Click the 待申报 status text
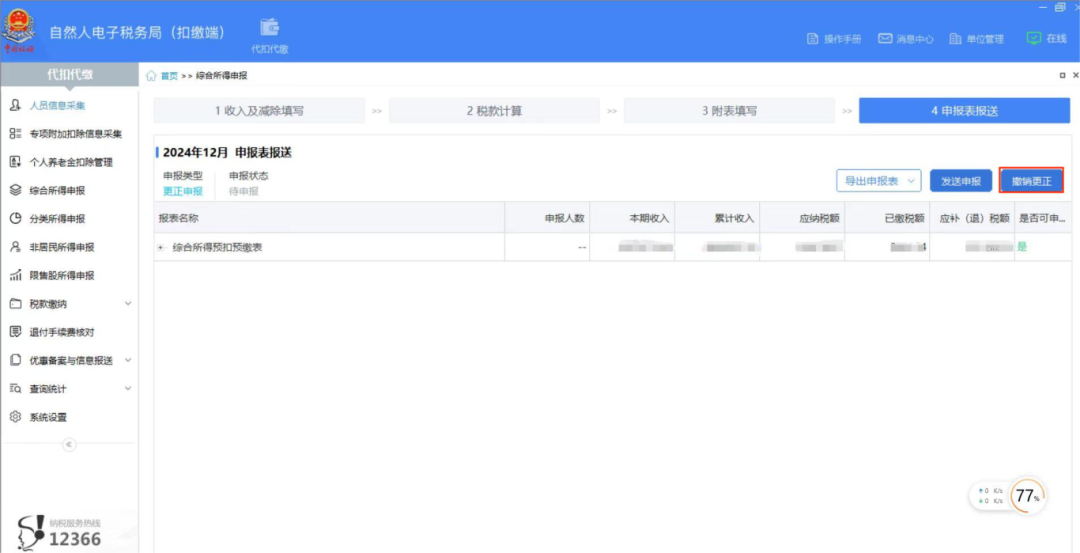 point(244,191)
